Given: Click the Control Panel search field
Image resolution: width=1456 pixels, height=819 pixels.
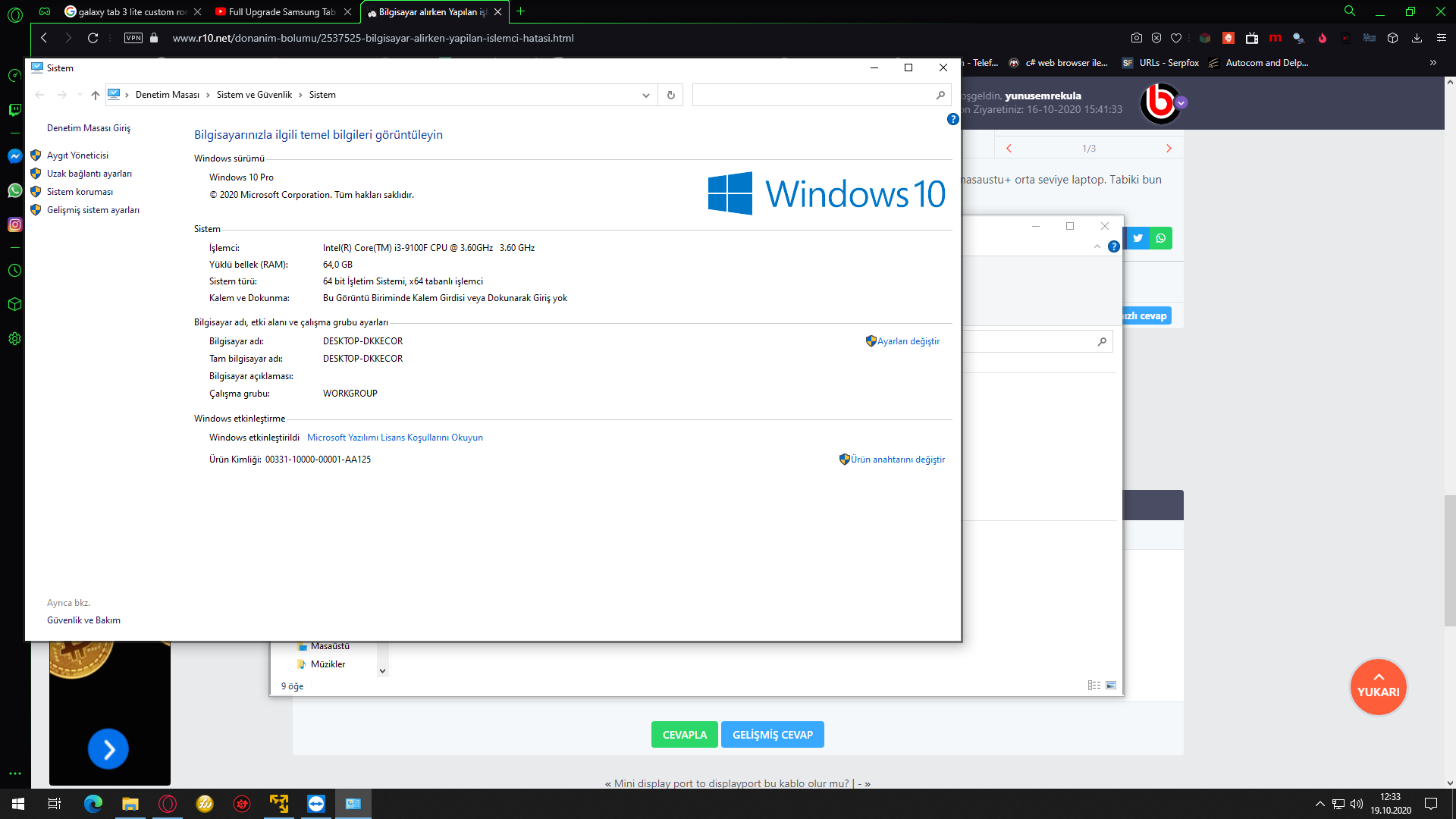Looking at the screenshot, I should (x=821, y=95).
